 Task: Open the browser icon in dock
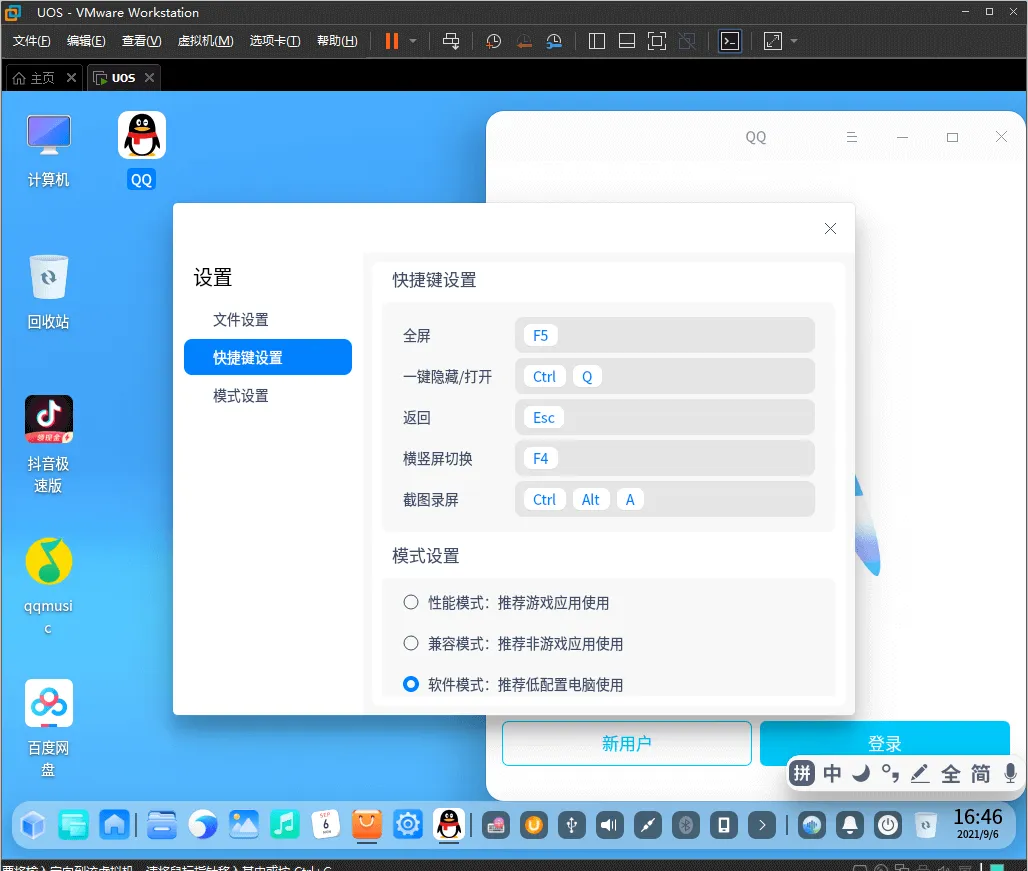point(203,825)
